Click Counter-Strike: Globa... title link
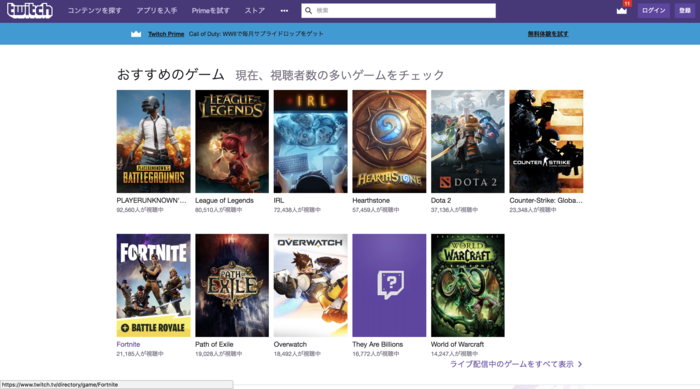This screenshot has width=700, height=389. tap(546, 201)
